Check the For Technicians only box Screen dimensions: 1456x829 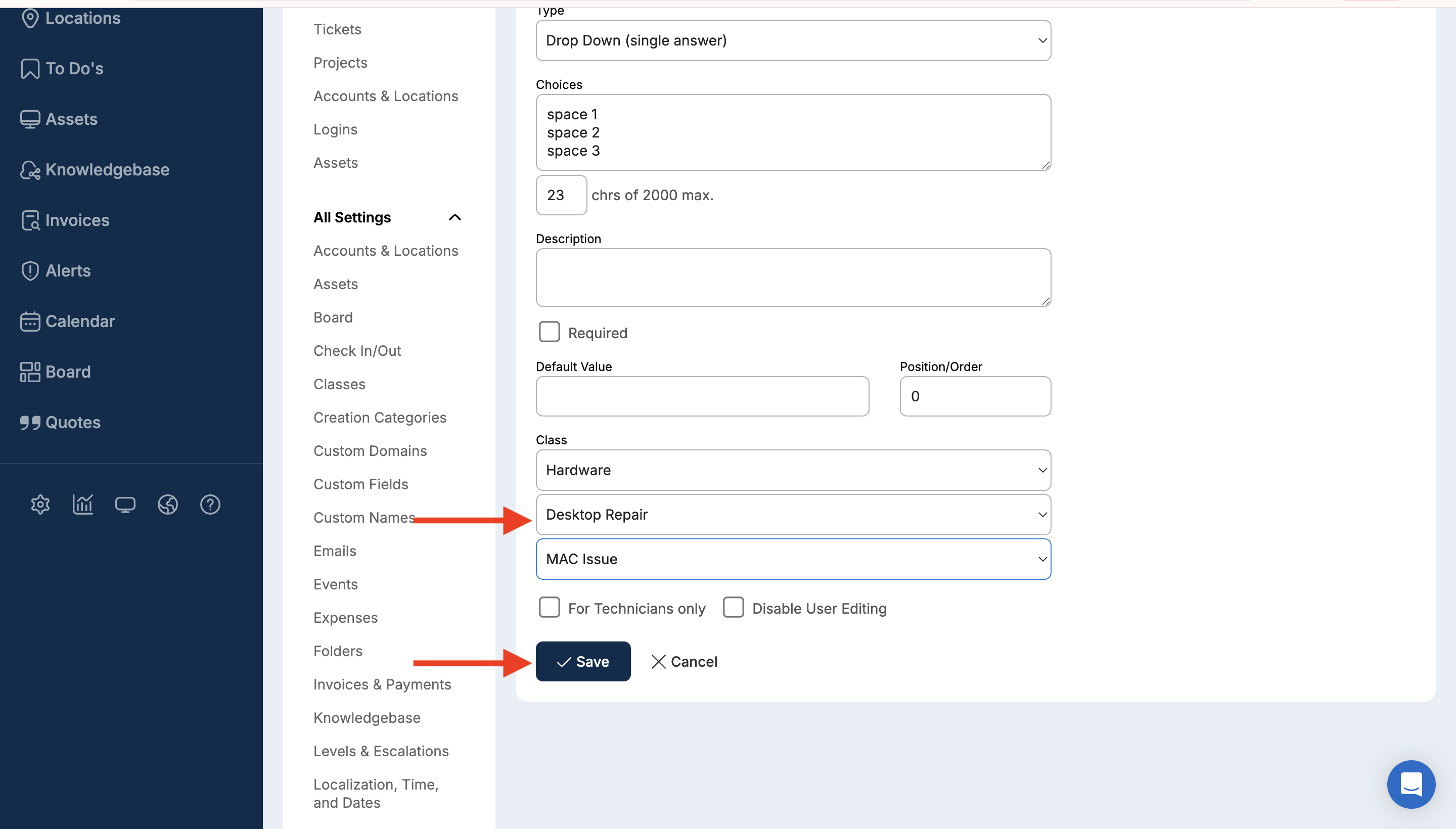[x=550, y=608]
